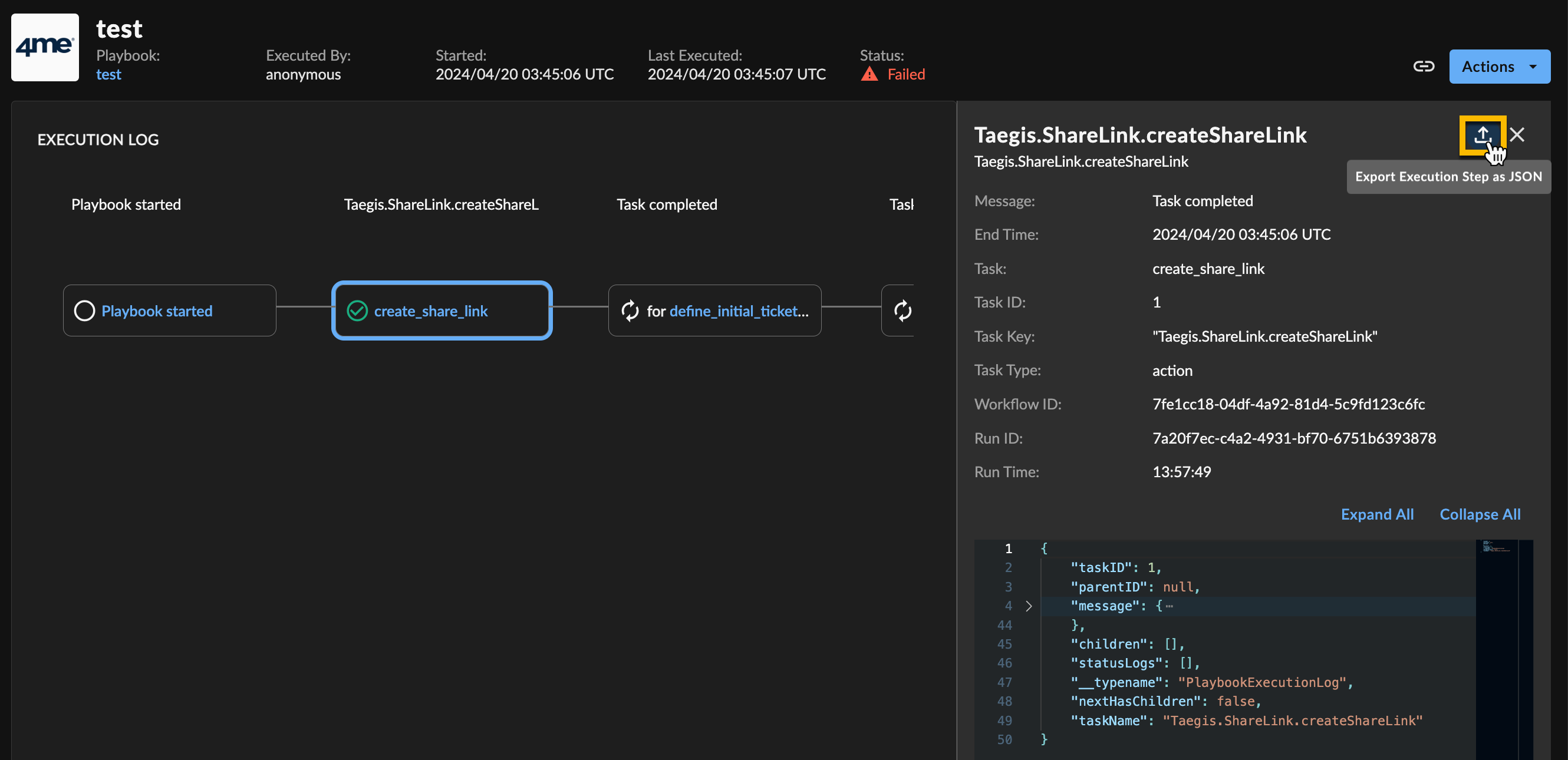Select the Playbook started node
Screen dimensions: 1568x760
169,311
